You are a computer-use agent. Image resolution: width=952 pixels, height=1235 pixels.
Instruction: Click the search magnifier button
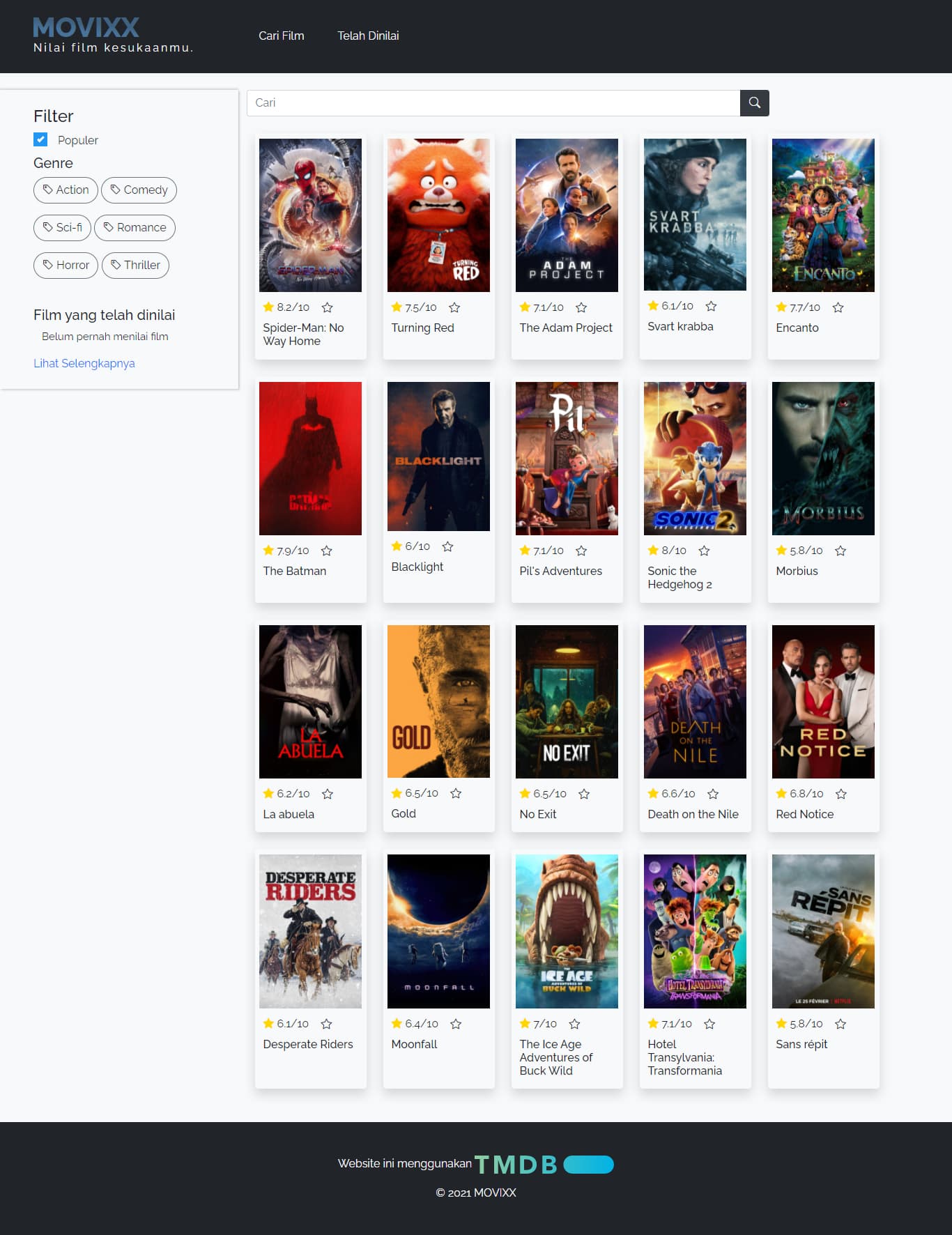click(754, 102)
